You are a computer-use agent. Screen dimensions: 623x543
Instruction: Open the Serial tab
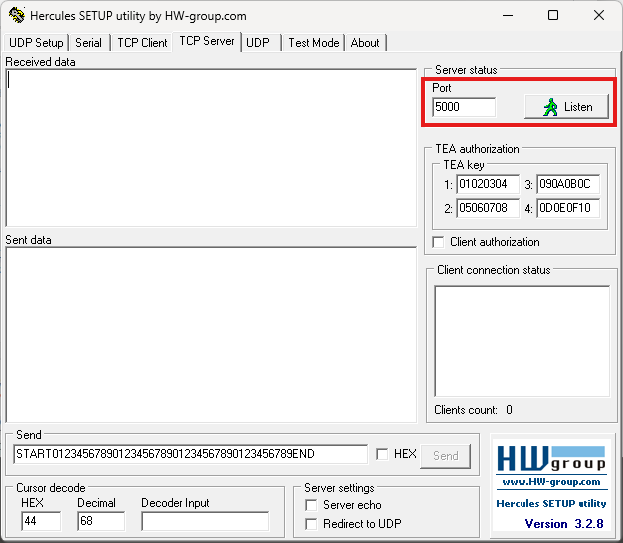pos(88,43)
